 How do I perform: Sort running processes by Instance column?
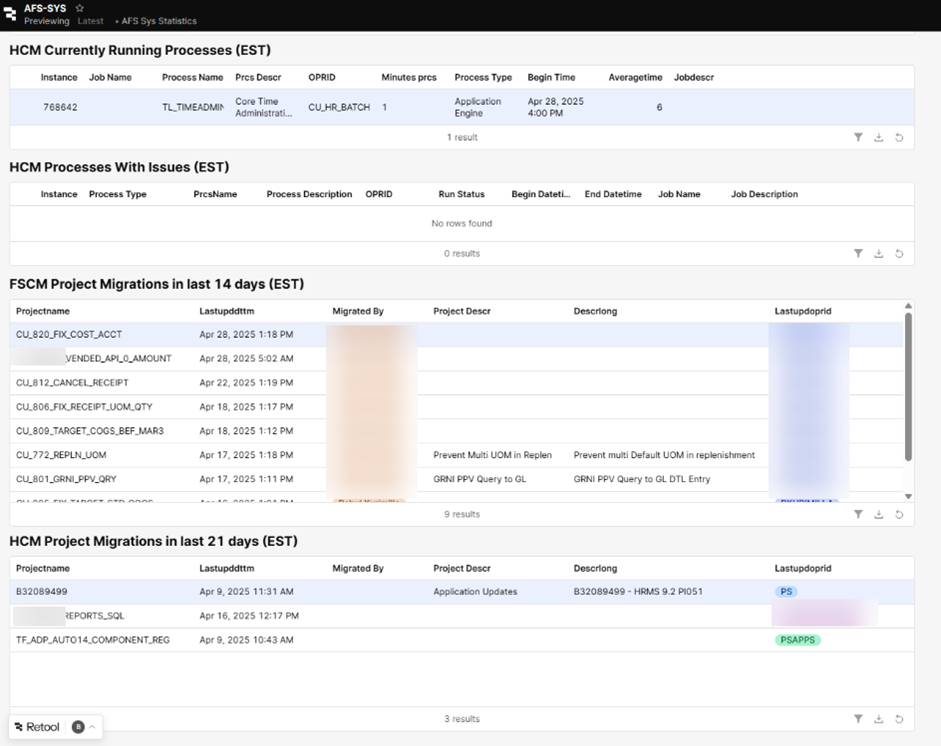[59, 77]
